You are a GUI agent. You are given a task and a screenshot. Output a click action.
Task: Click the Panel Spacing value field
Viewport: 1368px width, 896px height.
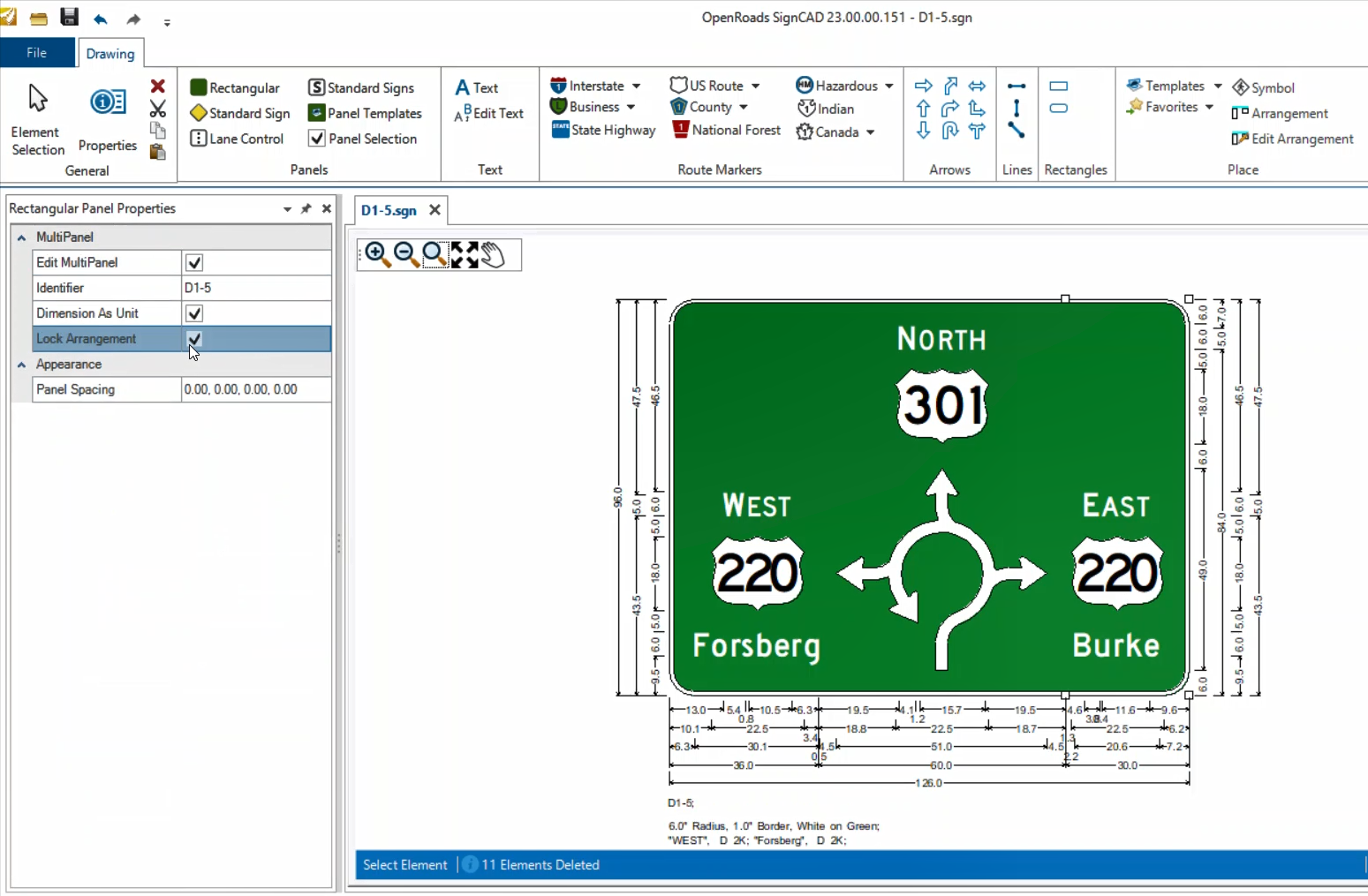(255, 389)
